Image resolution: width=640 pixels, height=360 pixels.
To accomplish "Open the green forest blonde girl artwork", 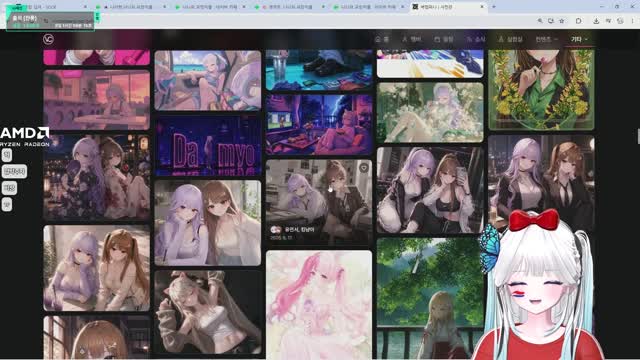I will (x=430, y=299).
